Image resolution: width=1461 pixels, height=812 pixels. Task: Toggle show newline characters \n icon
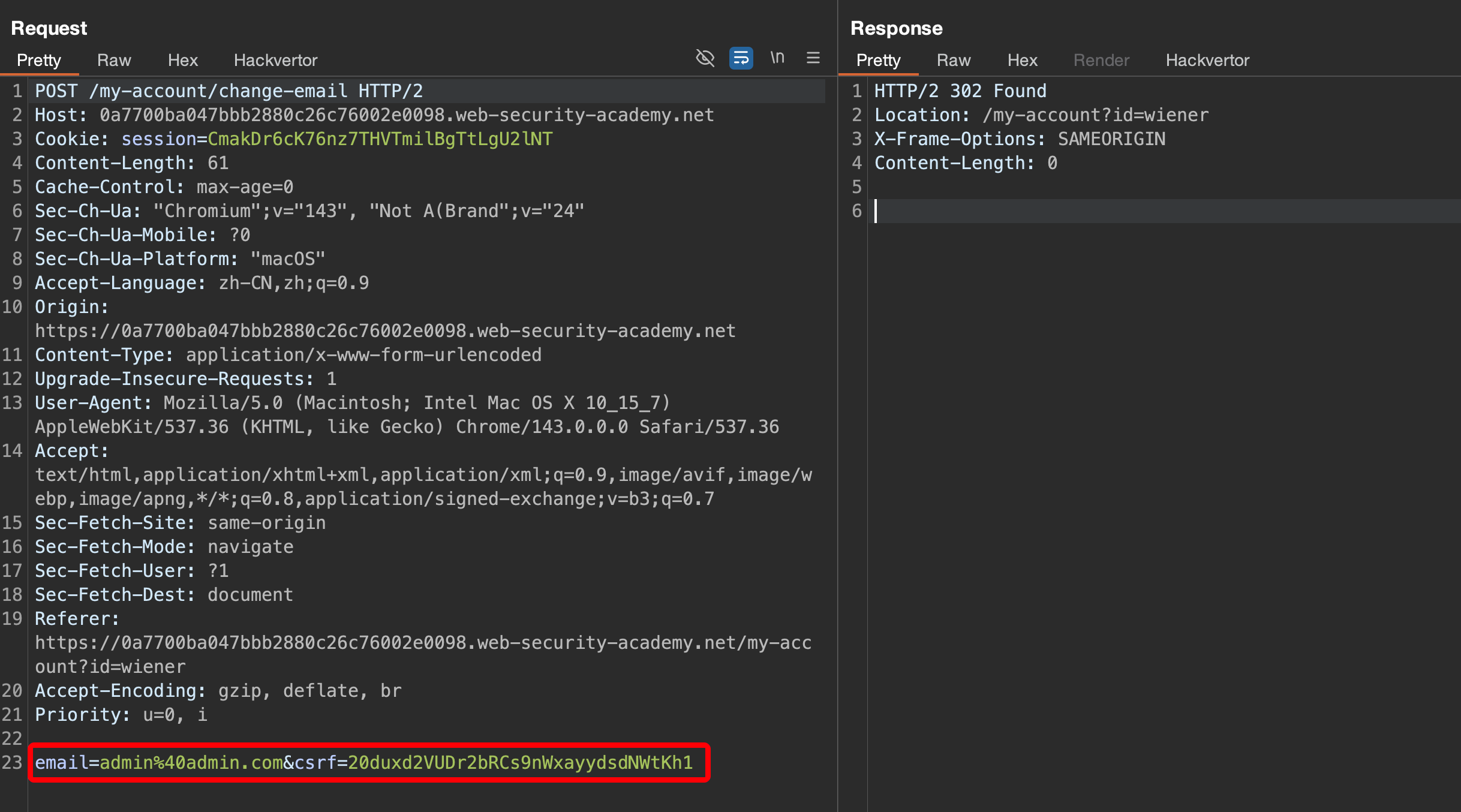[x=777, y=58]
